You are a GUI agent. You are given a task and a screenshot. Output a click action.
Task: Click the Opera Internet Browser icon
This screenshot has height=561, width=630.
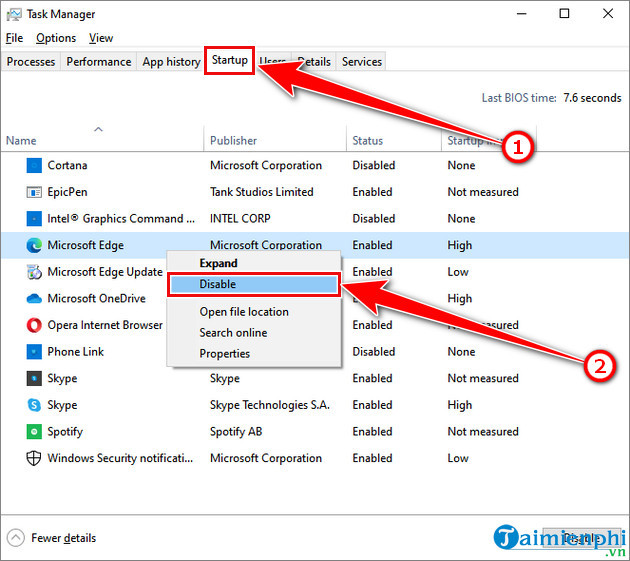coord(33,325)
